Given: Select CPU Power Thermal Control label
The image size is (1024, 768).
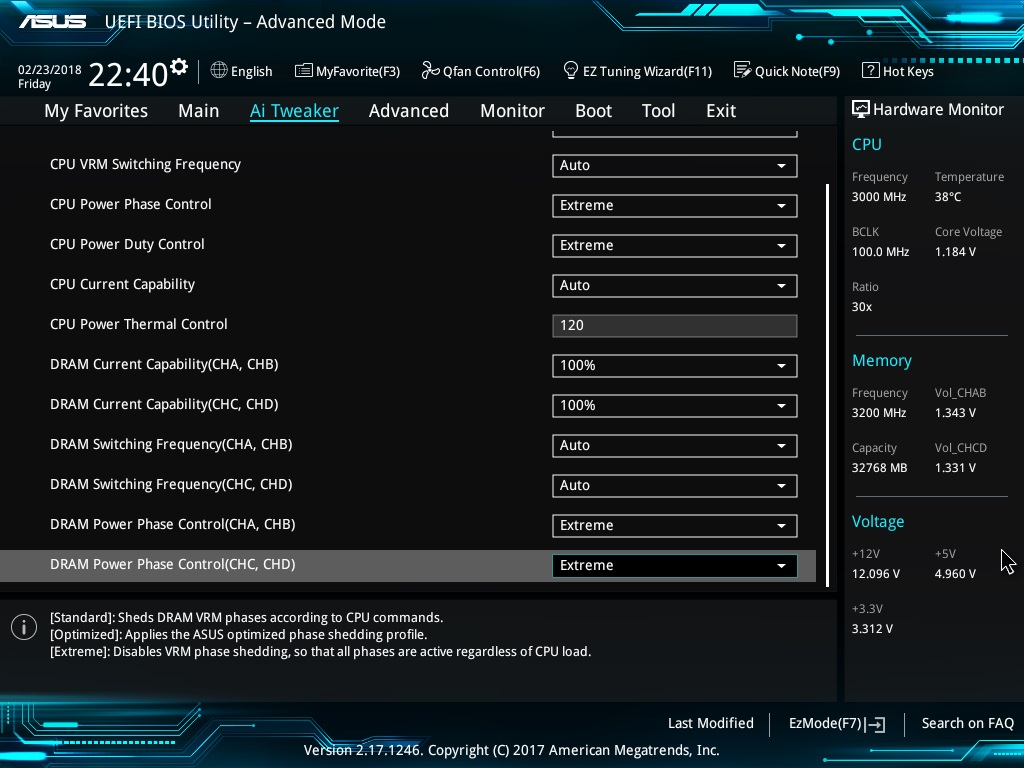Looking at the screenshot, I should click(x=138, y=324).
